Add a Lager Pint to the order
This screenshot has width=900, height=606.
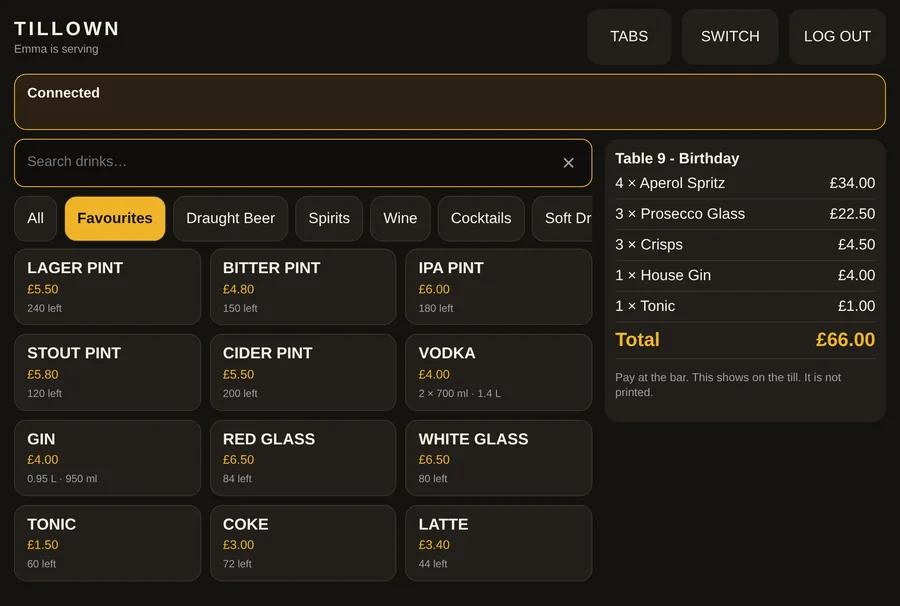click(107, 287)
